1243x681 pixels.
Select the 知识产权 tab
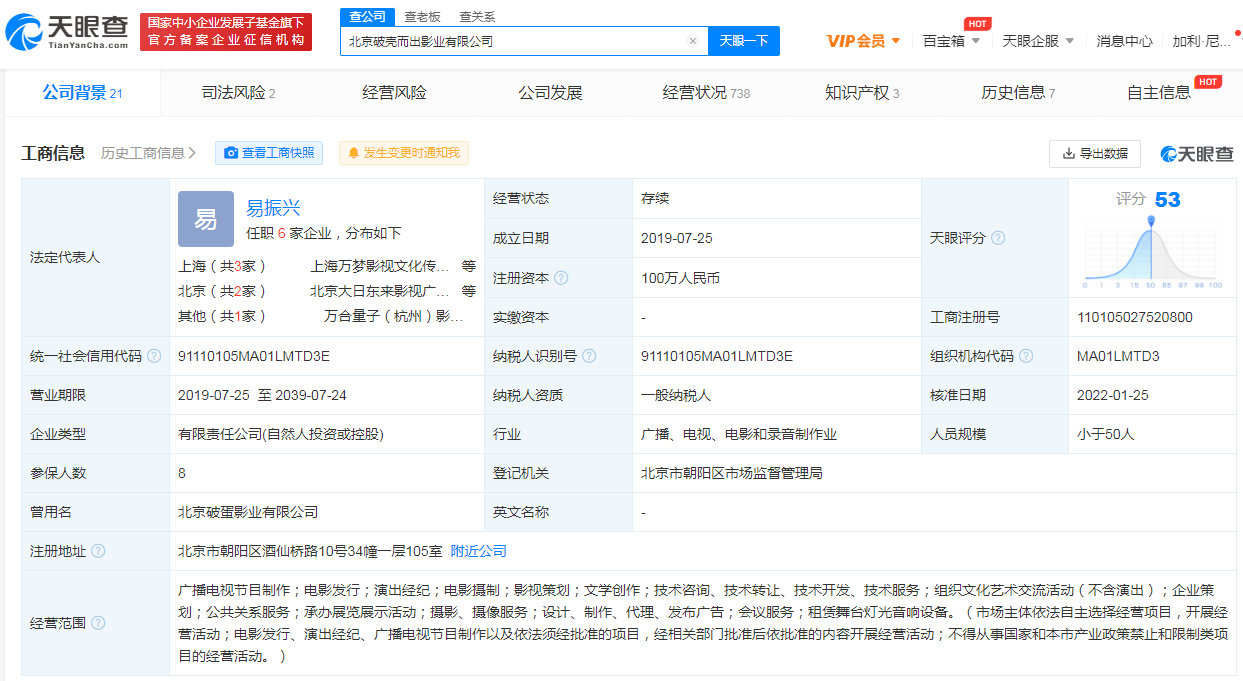862,93
